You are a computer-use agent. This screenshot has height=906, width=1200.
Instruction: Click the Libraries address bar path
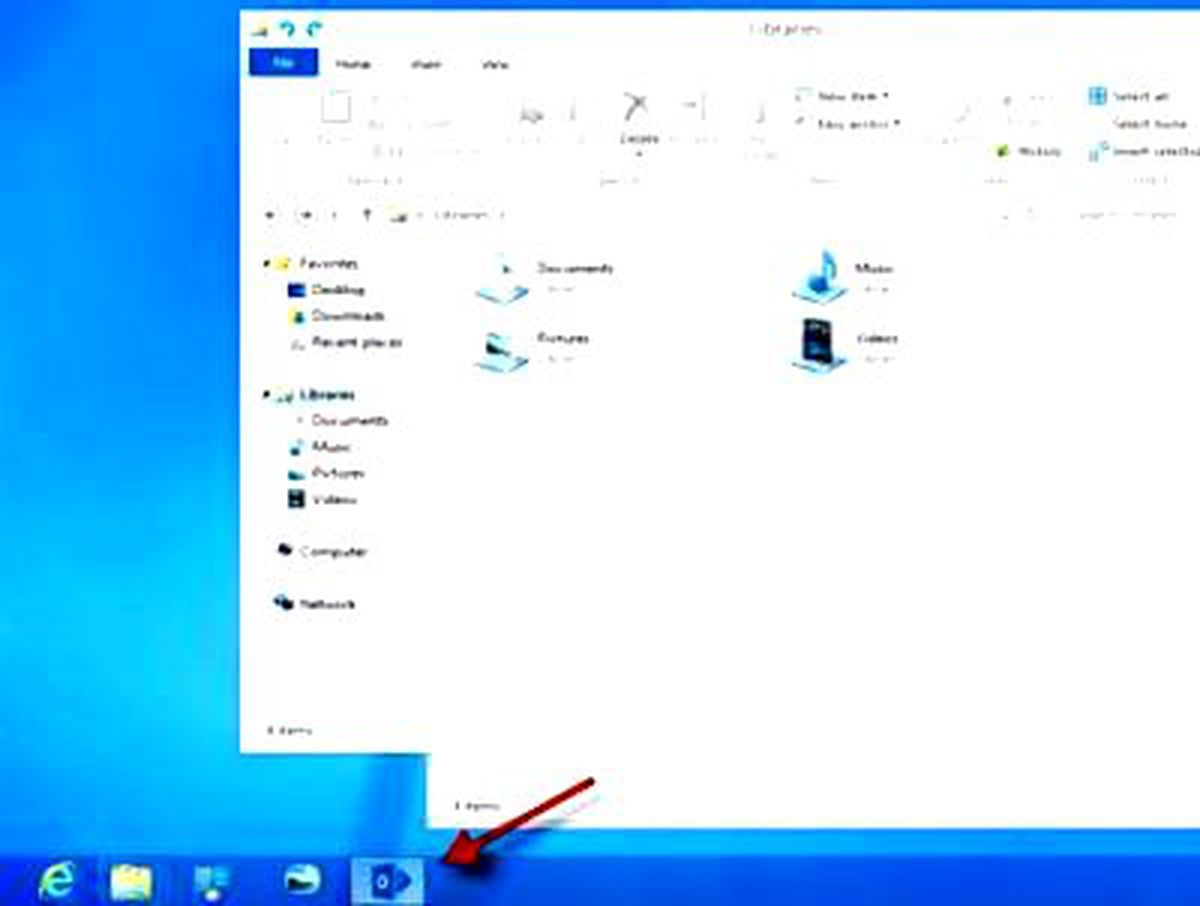[464, 215]
